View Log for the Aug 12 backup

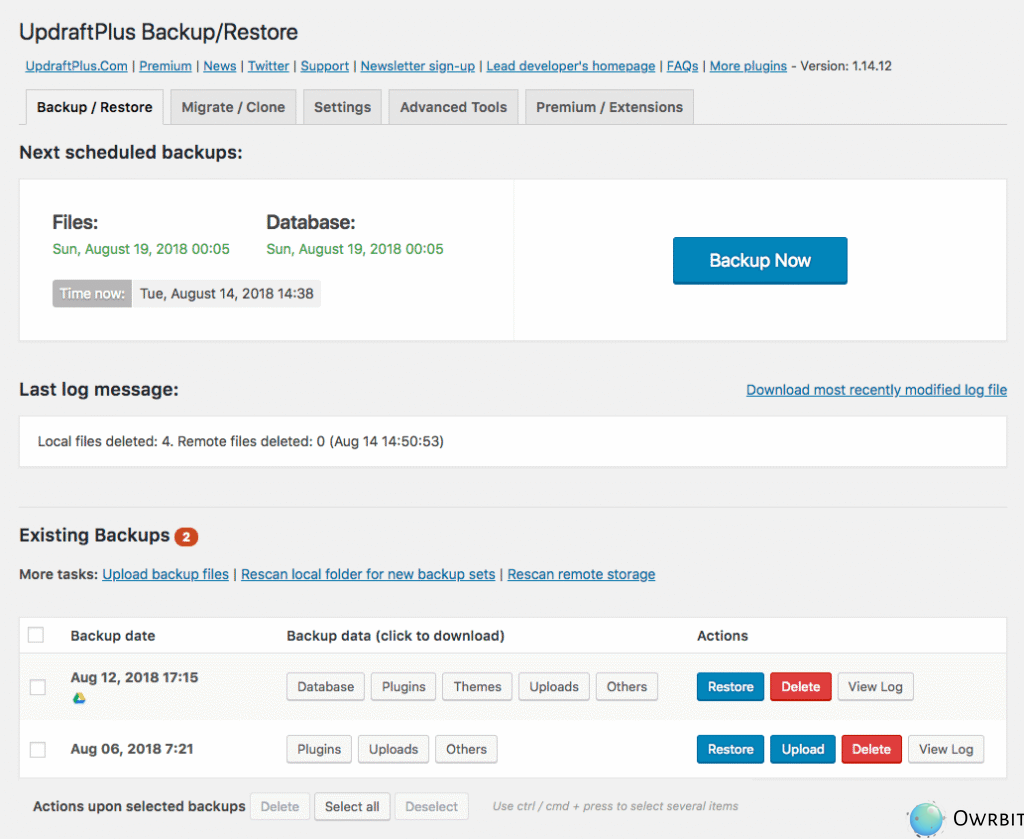[x=875, y=687]
